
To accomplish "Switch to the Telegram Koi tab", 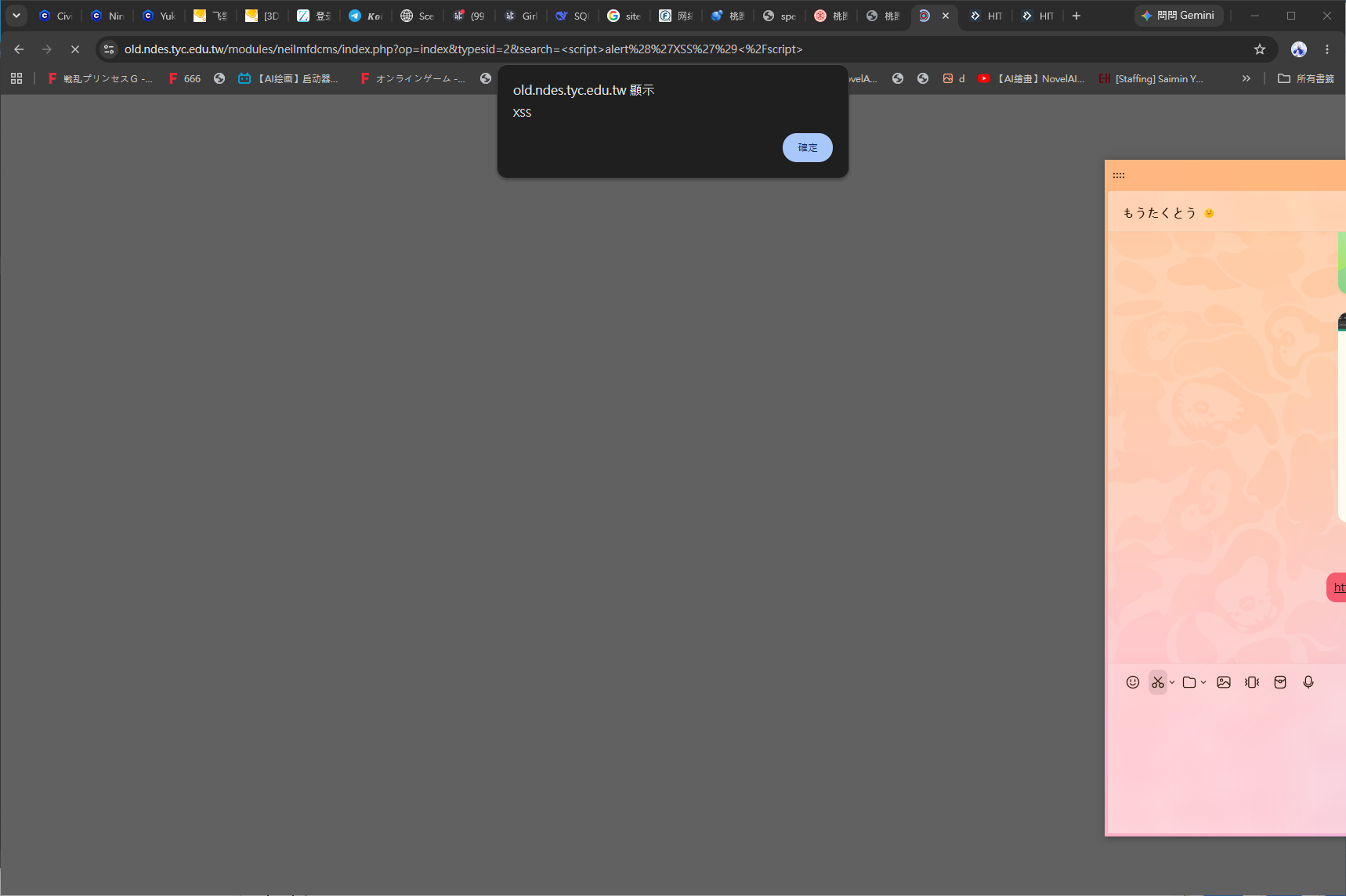I will point(366,16).
